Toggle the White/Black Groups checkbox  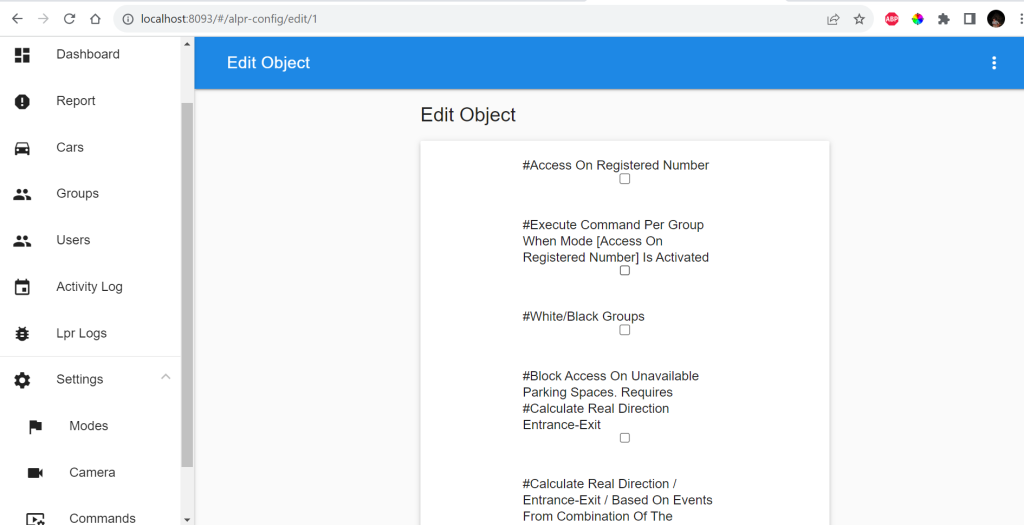click(625, 330)
